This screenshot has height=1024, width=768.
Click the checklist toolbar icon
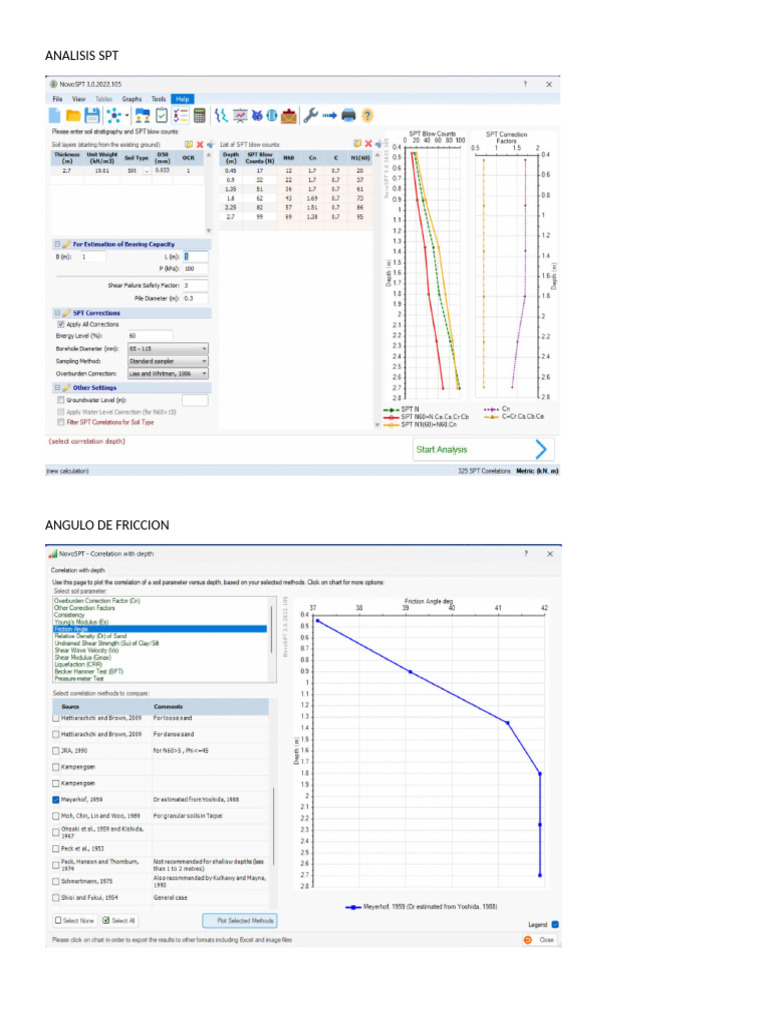pyautogui.click(x=180, y=116)
